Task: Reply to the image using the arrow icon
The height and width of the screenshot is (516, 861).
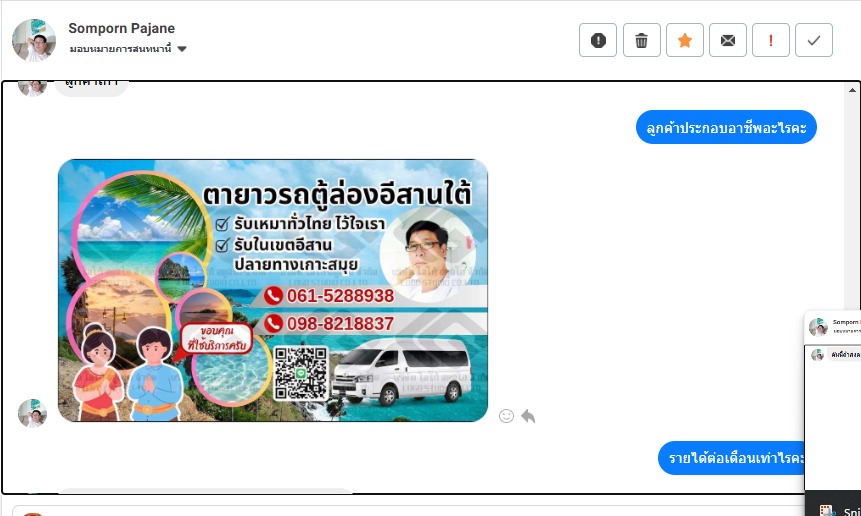Action: tap(528, 416)
